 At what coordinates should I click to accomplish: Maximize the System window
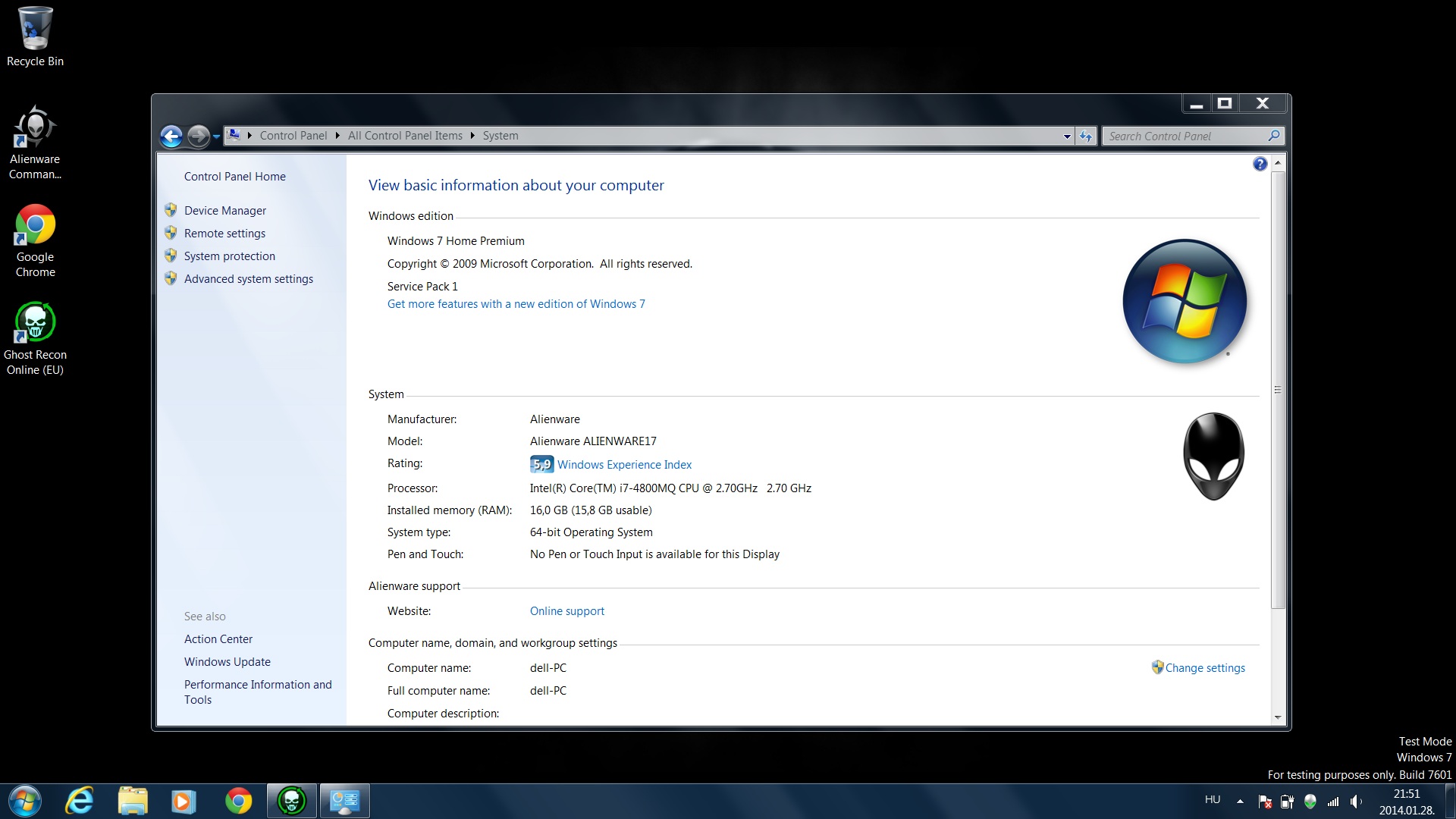[1225, 103]
